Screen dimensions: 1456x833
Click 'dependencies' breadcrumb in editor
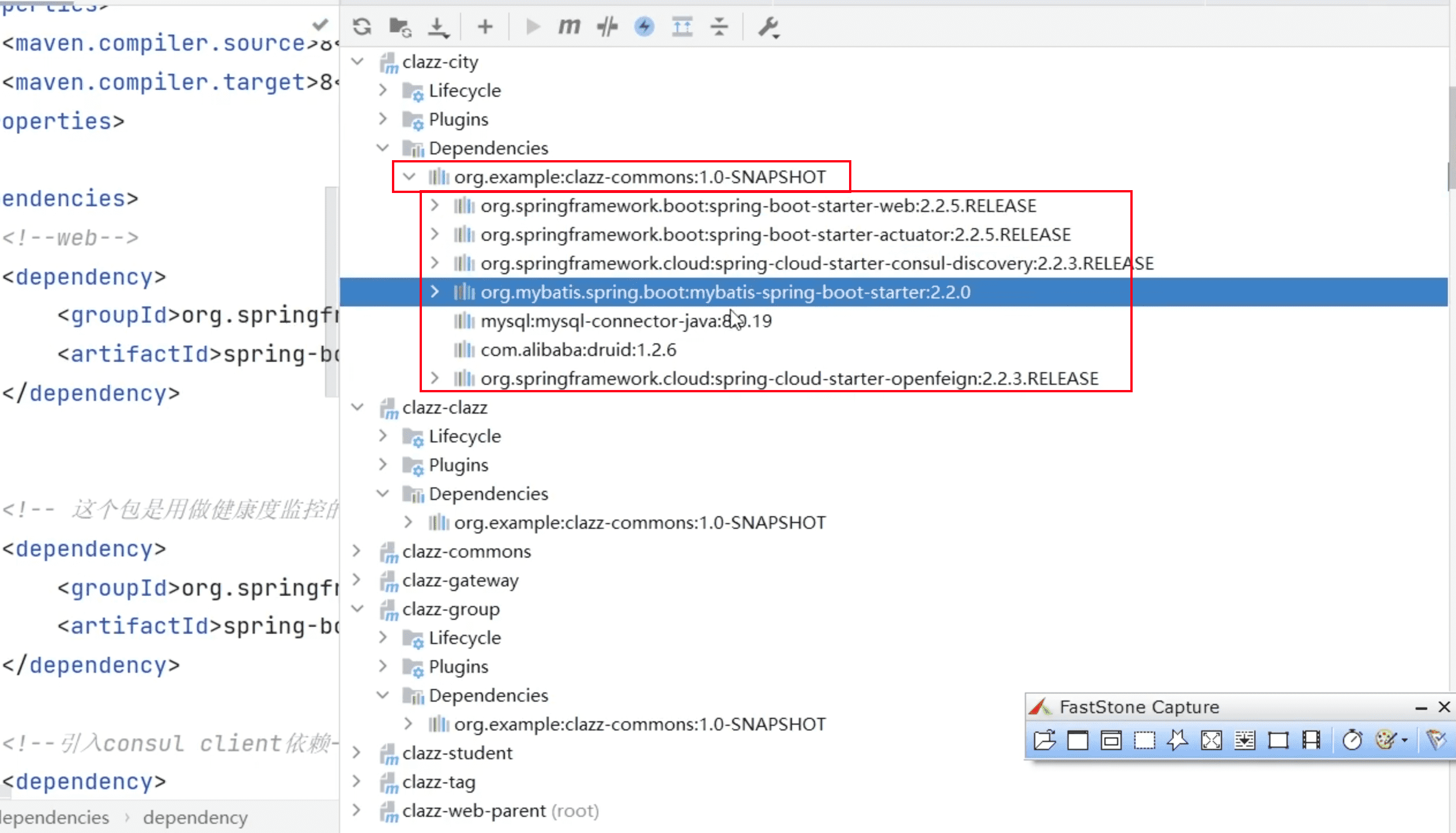point(54,817)
